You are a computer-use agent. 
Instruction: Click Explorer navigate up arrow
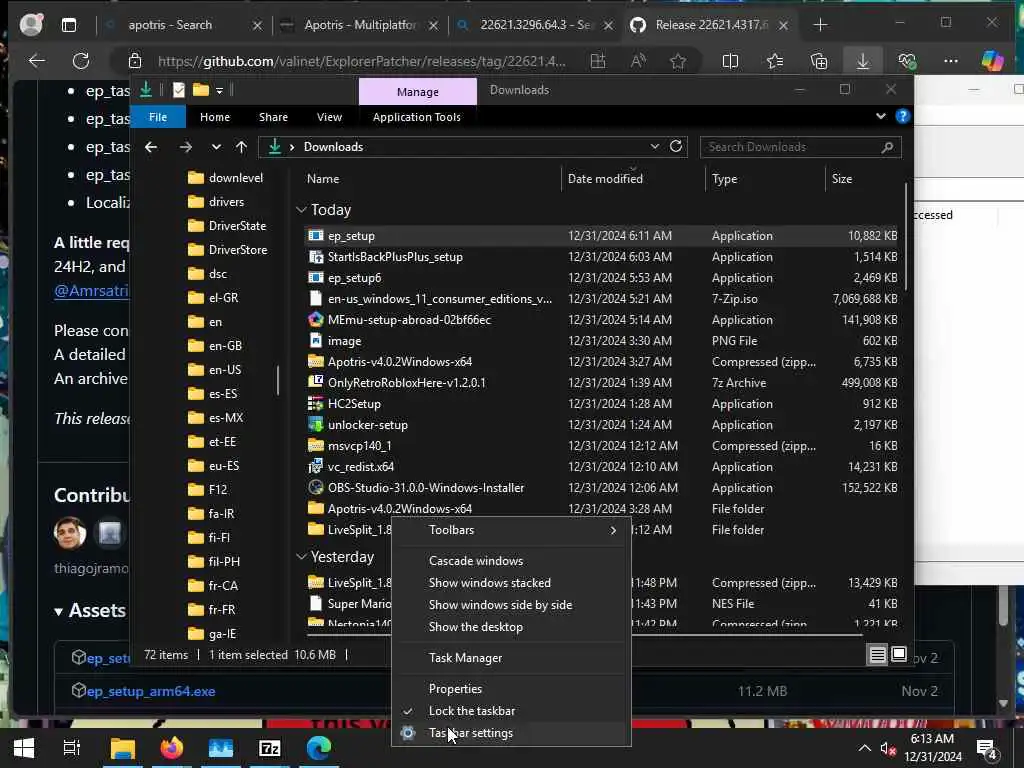(x=242, y=147)
